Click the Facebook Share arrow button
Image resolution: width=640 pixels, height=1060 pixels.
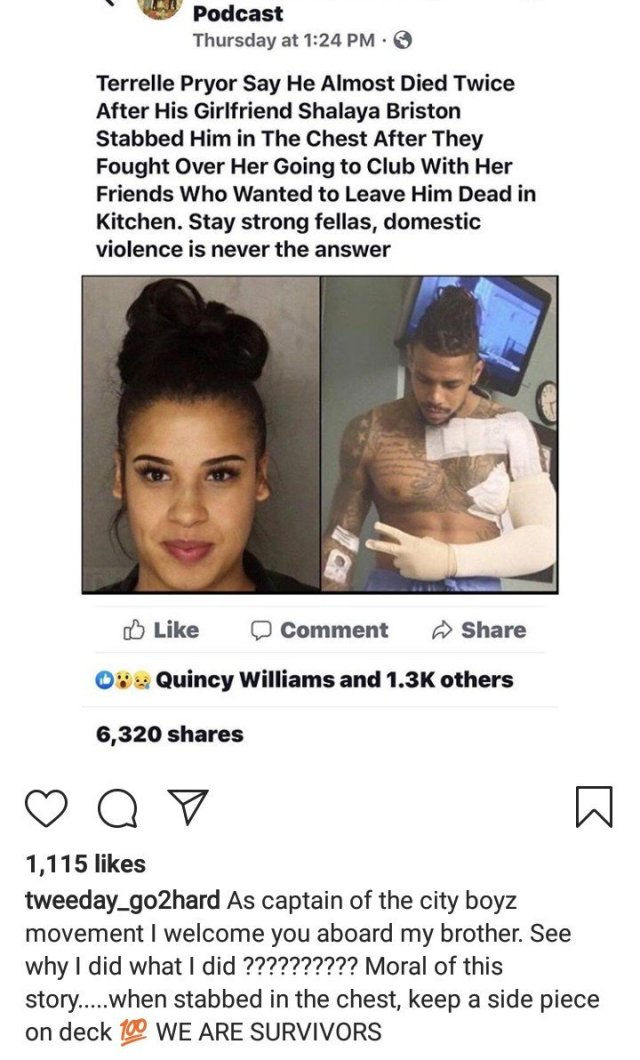pyautogui.click(x=478, y=630)
